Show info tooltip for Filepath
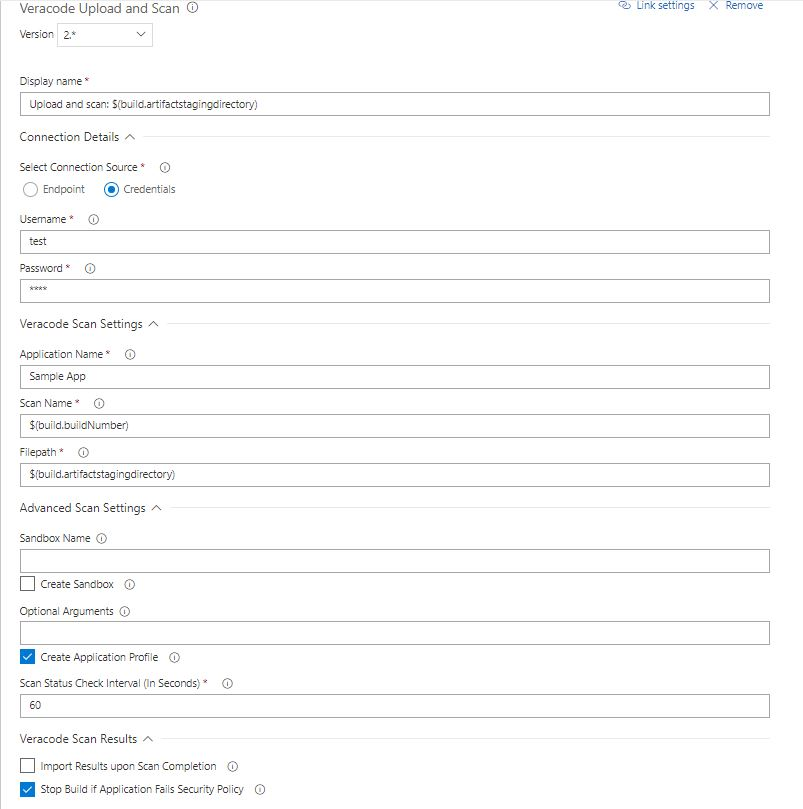 (83, 452)
